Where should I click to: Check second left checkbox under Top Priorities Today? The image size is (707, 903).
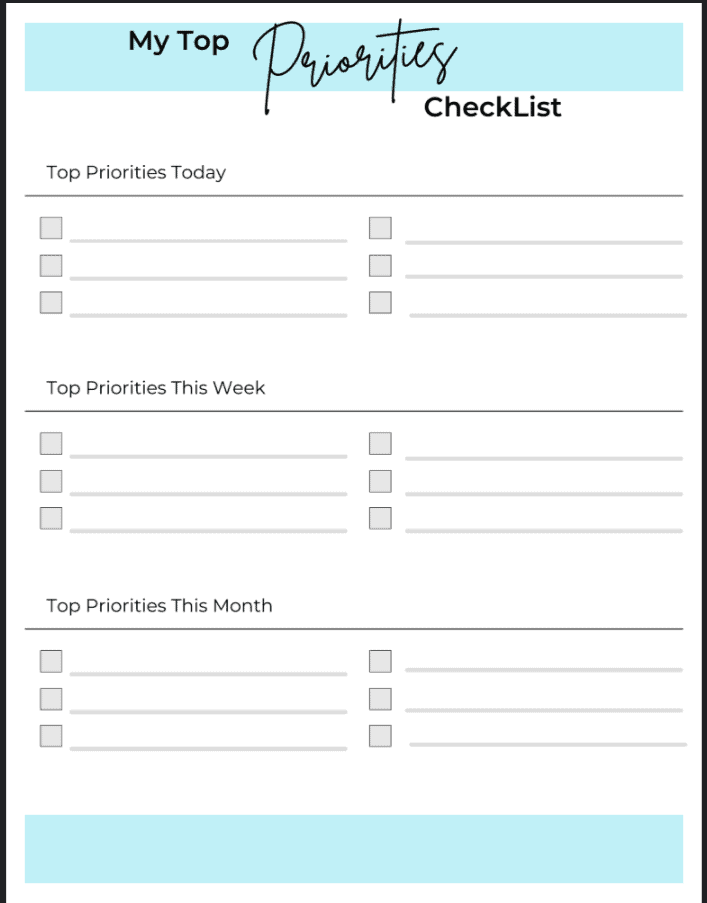pyautogui.click(x=51, y=266)
